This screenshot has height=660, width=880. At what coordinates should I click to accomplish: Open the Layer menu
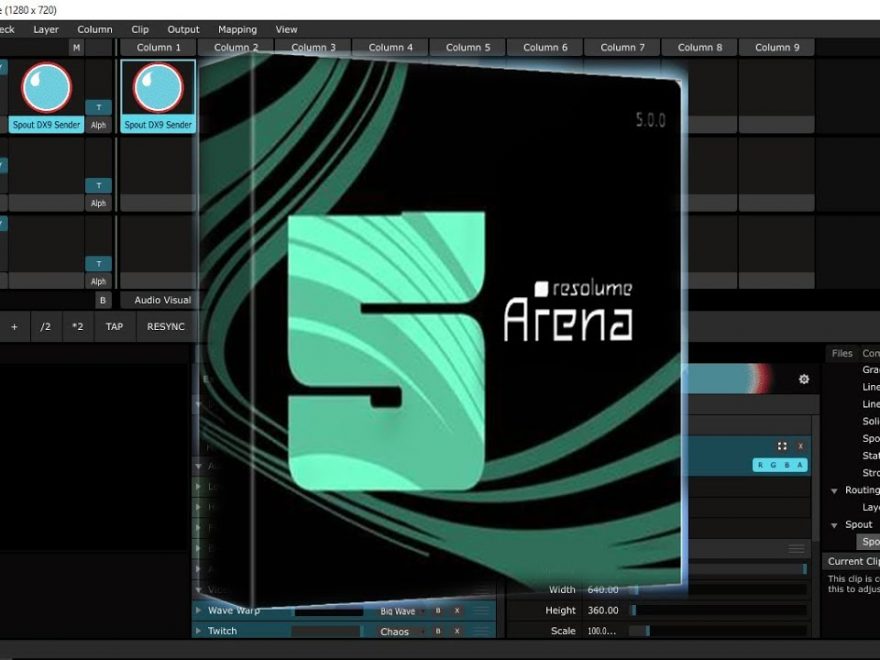coord(46,29)
